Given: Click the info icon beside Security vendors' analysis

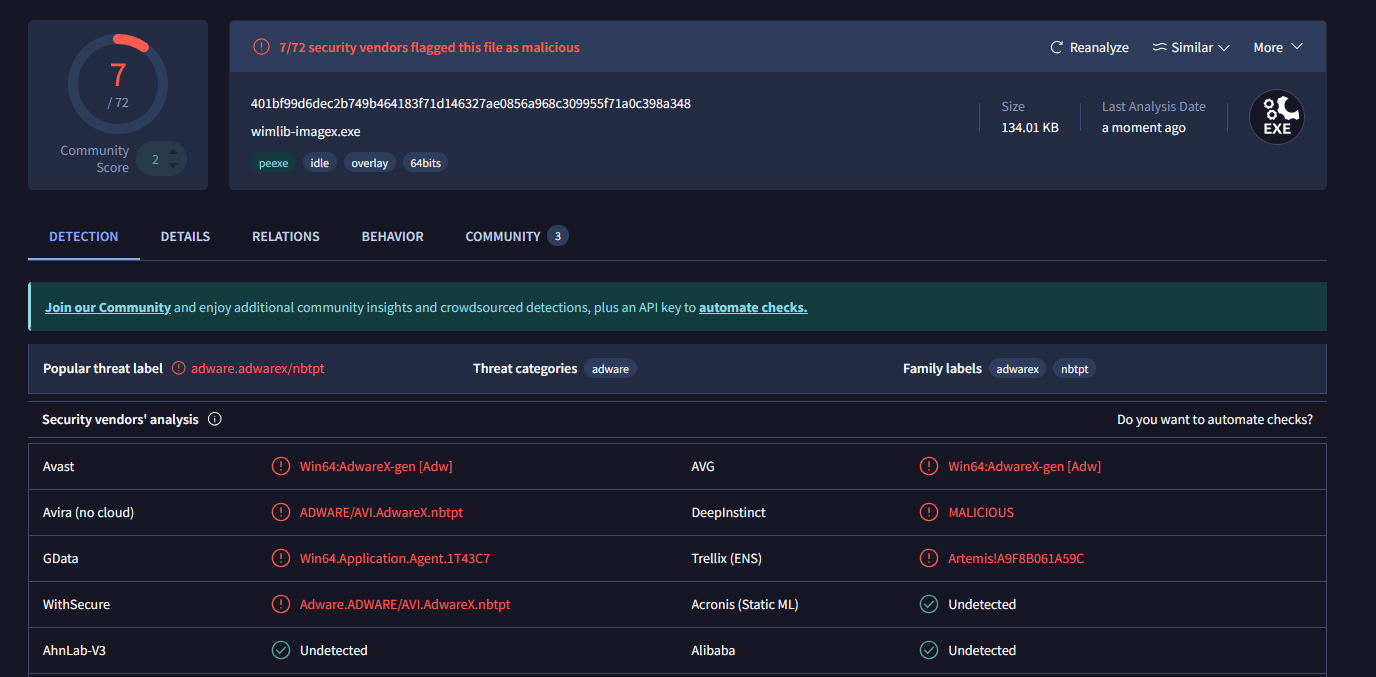Looking at the screenshot, I should click(x=215, y=419).
